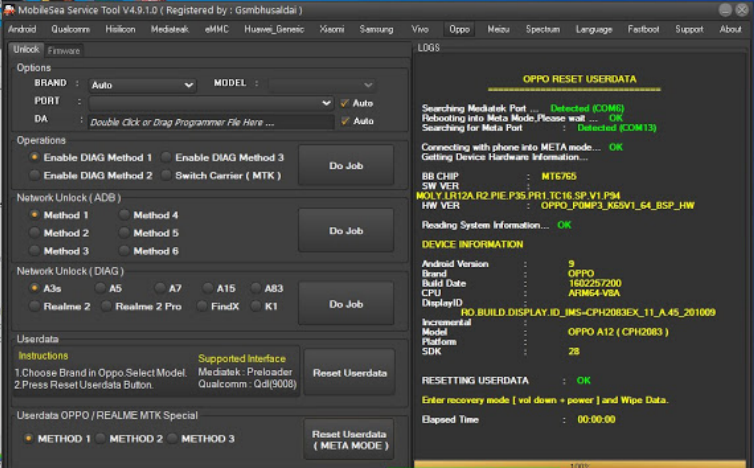Image resolution: width=754 pixels, height=468 pixels.
Task: Select the Oppo menu tab
Action: point(459,29)
